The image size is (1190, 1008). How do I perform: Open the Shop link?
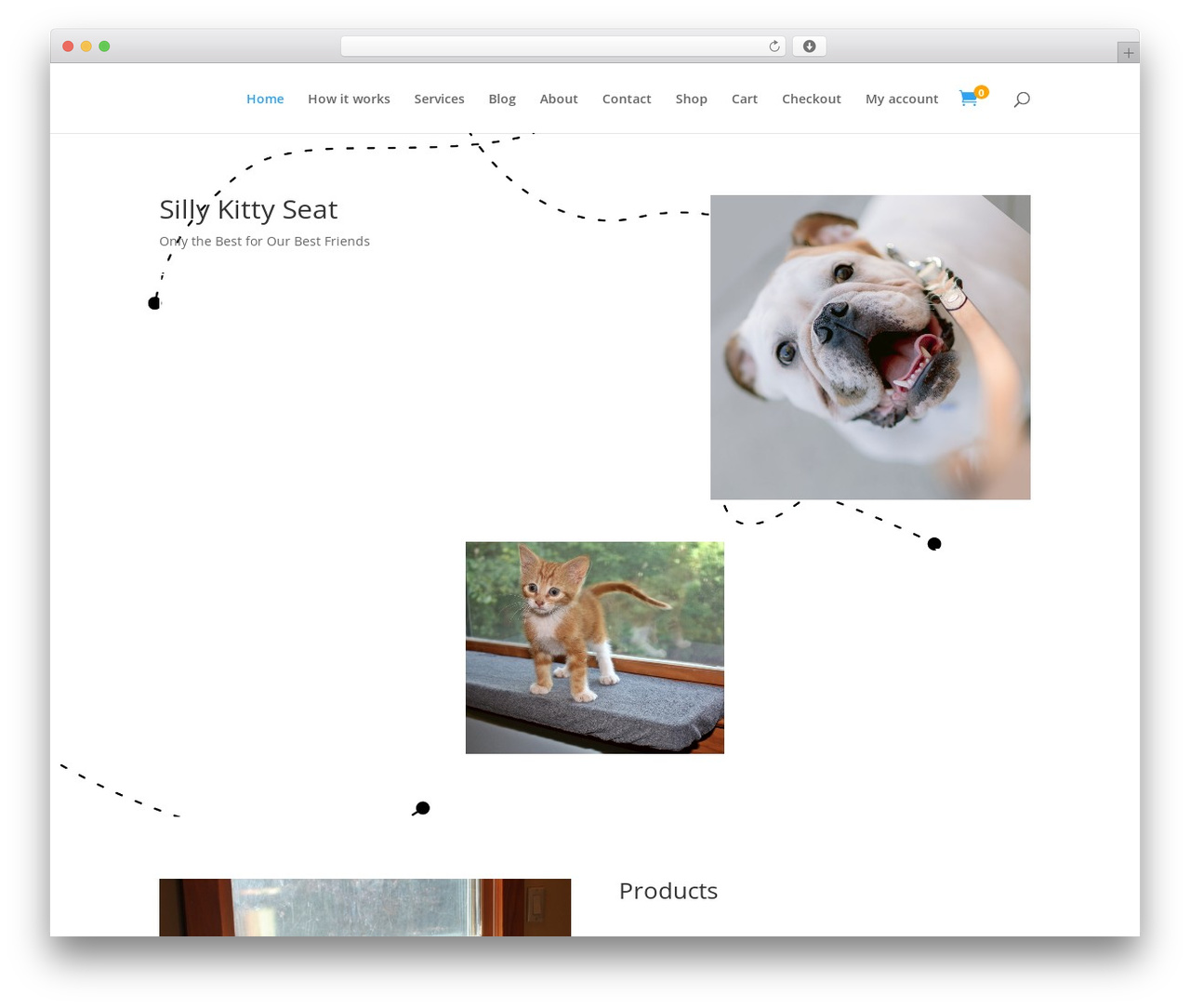tap(691, 99)
